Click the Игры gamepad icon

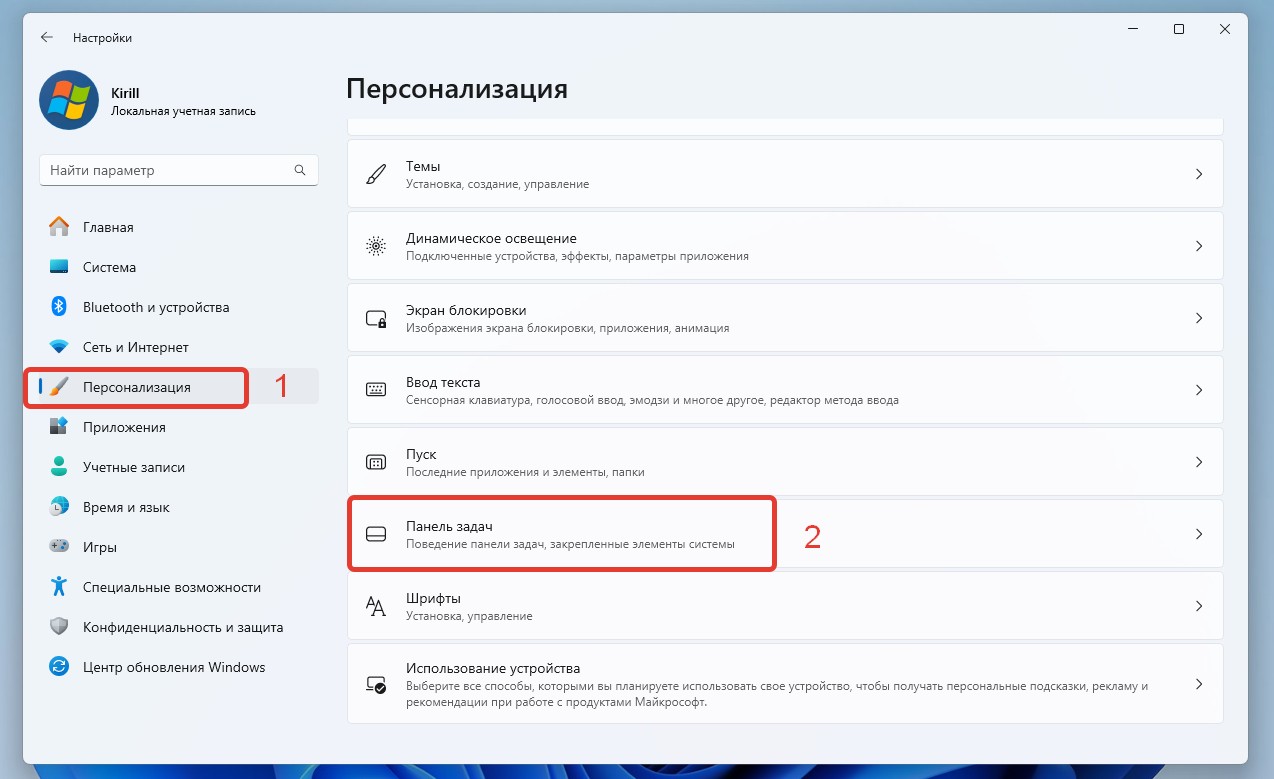click(59, 547)
